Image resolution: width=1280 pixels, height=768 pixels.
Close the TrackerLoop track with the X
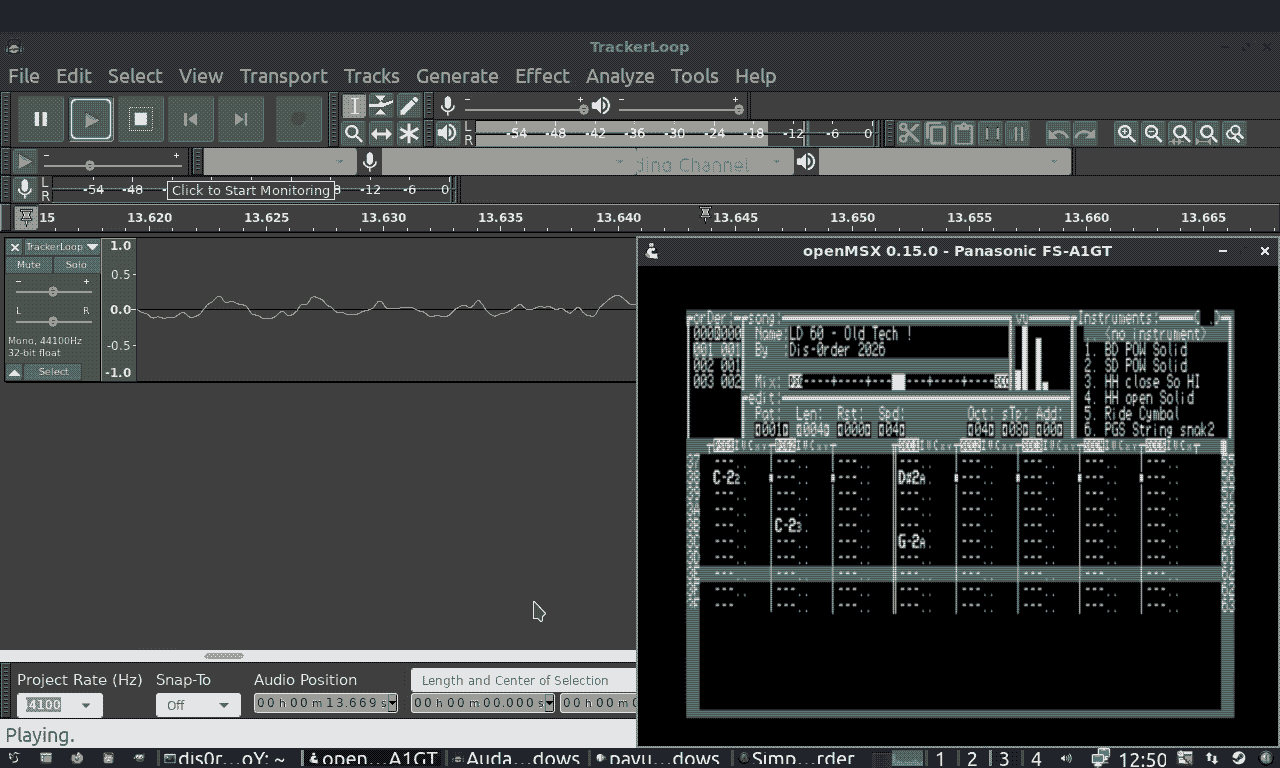pos(15,247)
